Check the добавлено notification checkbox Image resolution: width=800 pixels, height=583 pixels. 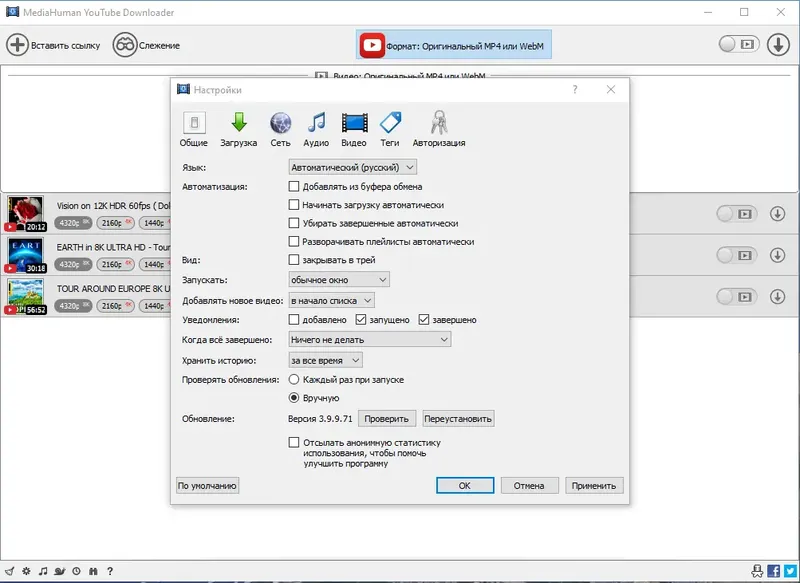(x=294, y=320)
